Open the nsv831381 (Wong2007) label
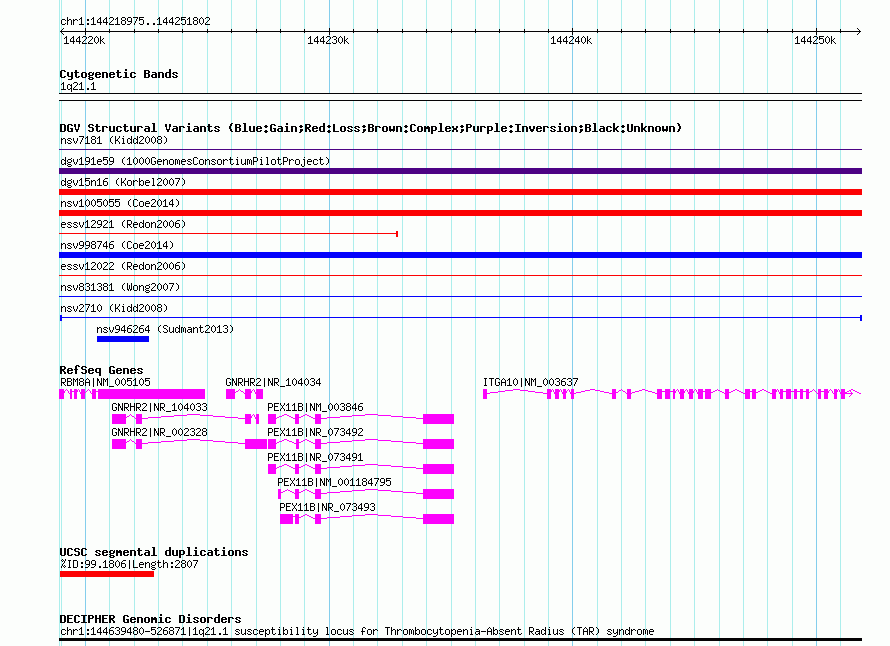The width and height of the screenshot is (890, 646). pos(120,287)
